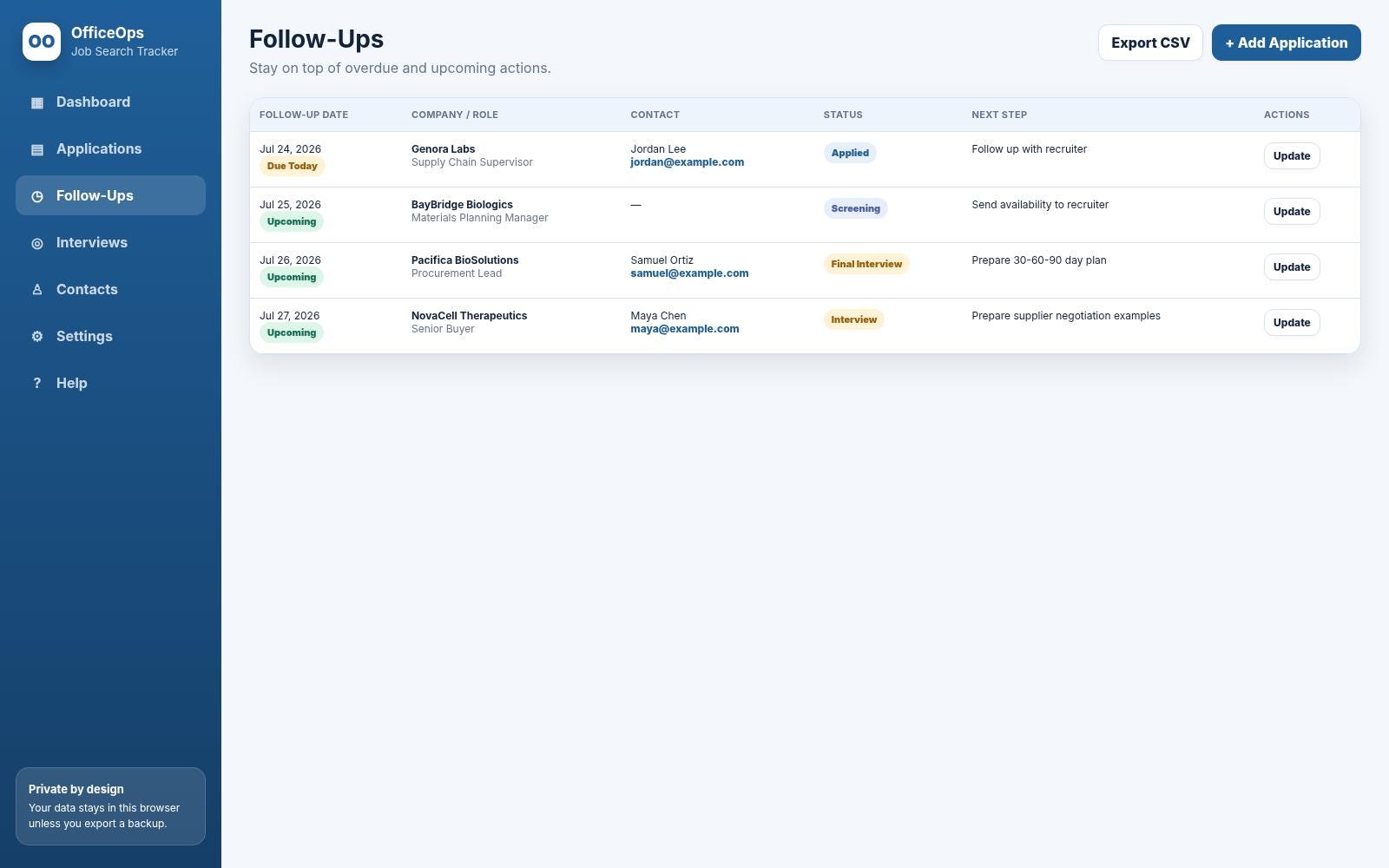Click the Follow-Ups clock icon

point(37,196)
